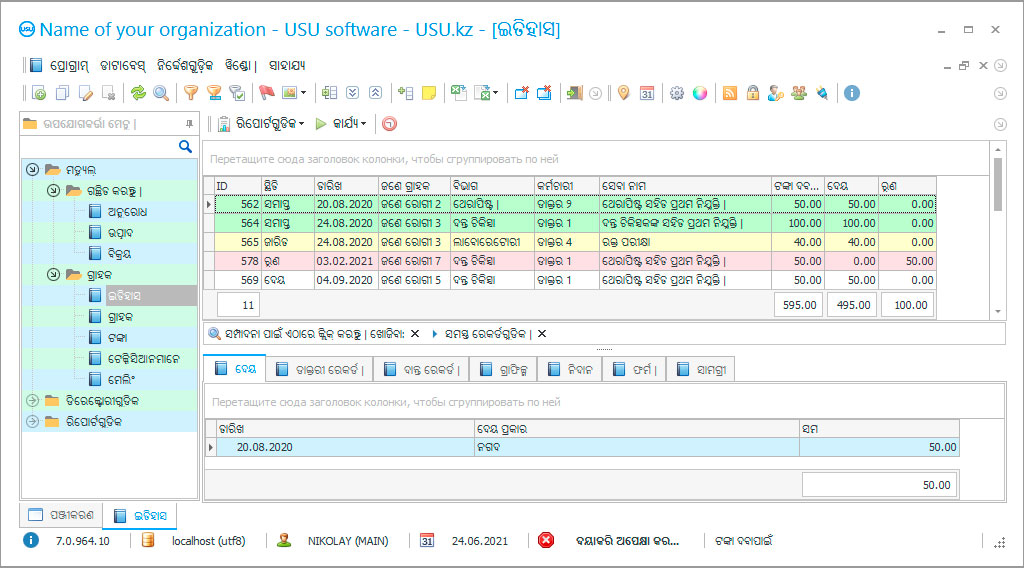Click the refresh green arrows toolbar icon

tap(138, 93)
